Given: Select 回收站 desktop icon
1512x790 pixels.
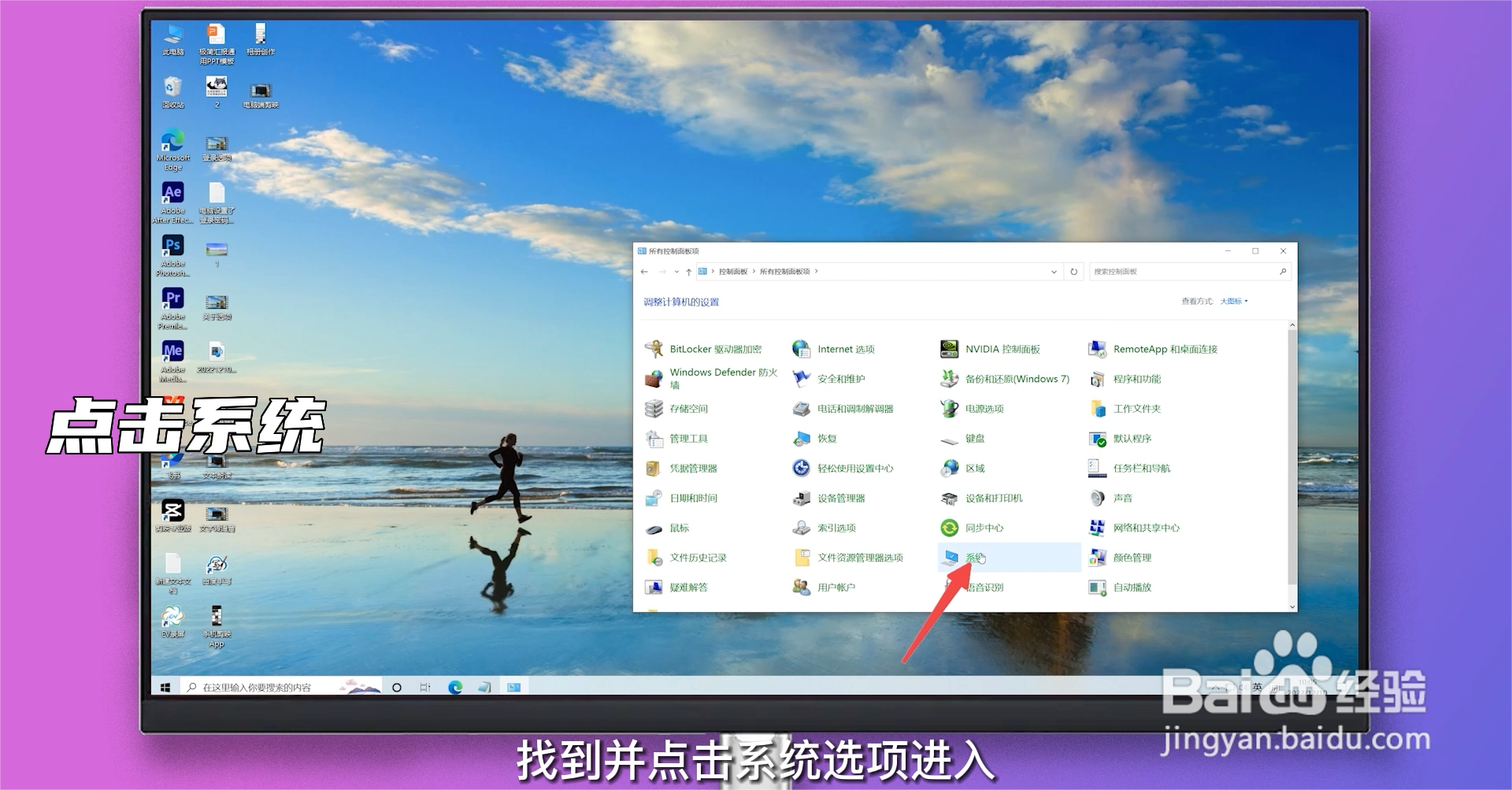Looking at the screenshot, I should 173,92.
